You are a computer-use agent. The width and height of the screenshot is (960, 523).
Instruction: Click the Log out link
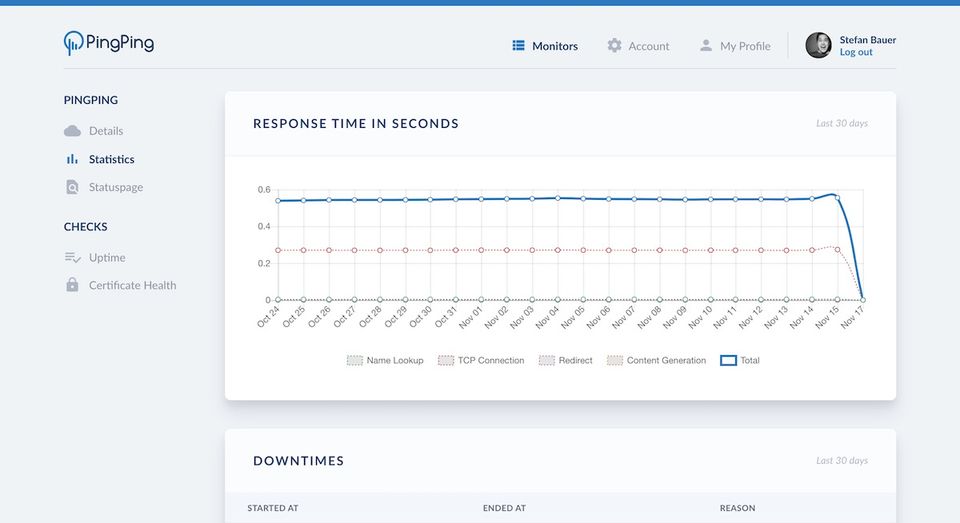[x=856, y=52]
